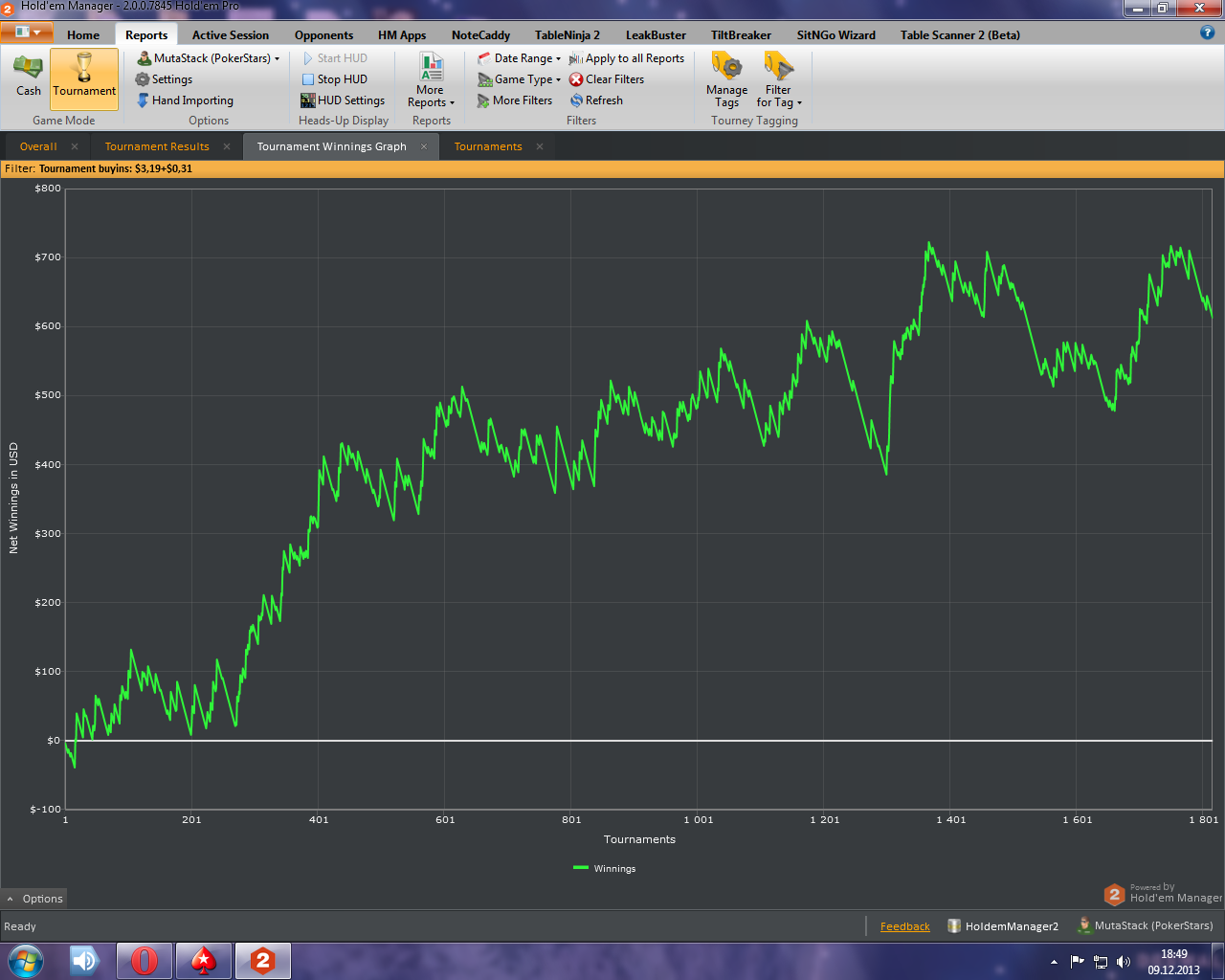Open Opera browser from the taskbar
This screenshot has height=980, width=1225.
click(145, 960)
